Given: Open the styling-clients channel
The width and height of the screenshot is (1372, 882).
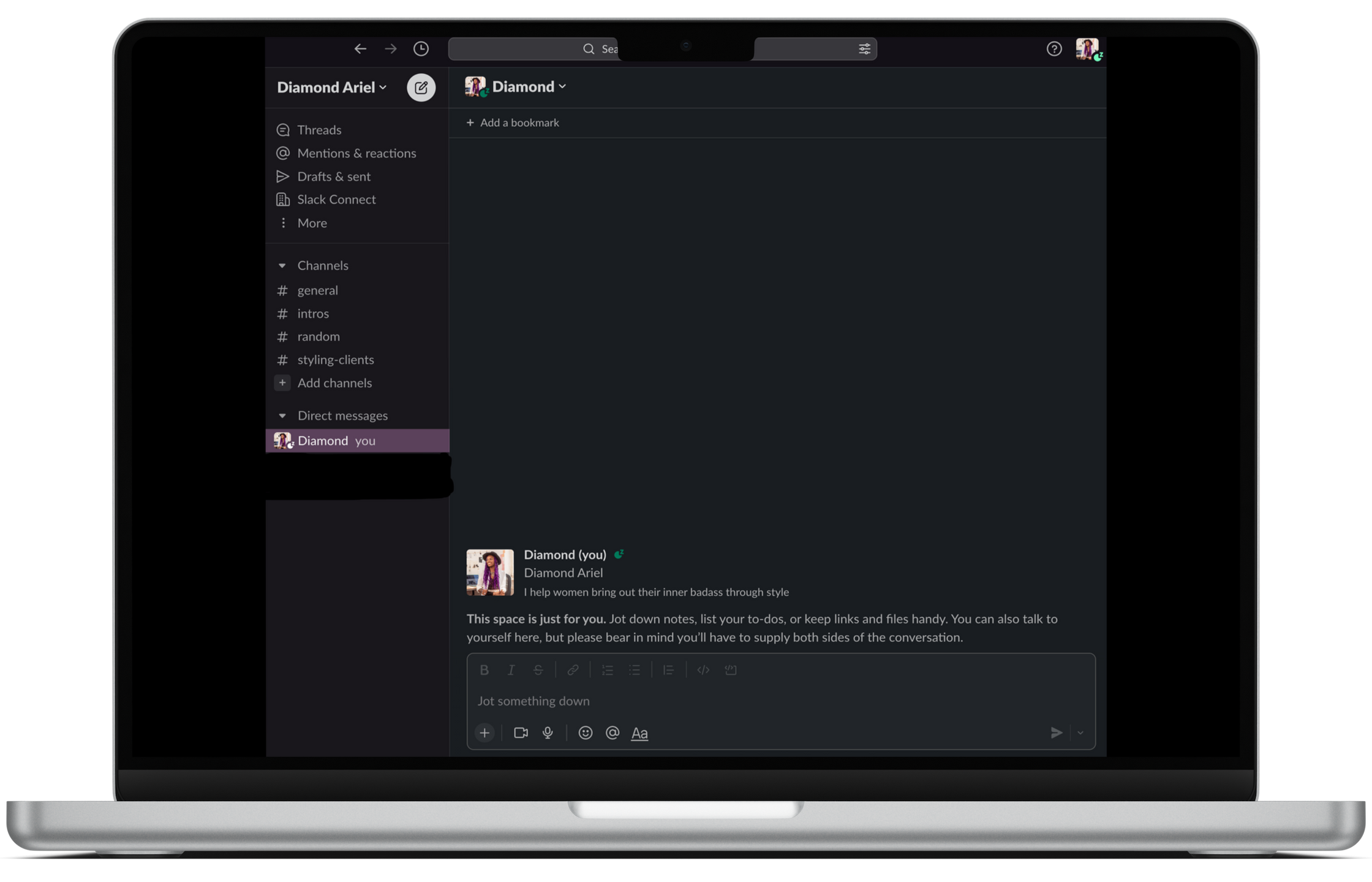Looking at the screenshot, I should [x=335, y=360].
